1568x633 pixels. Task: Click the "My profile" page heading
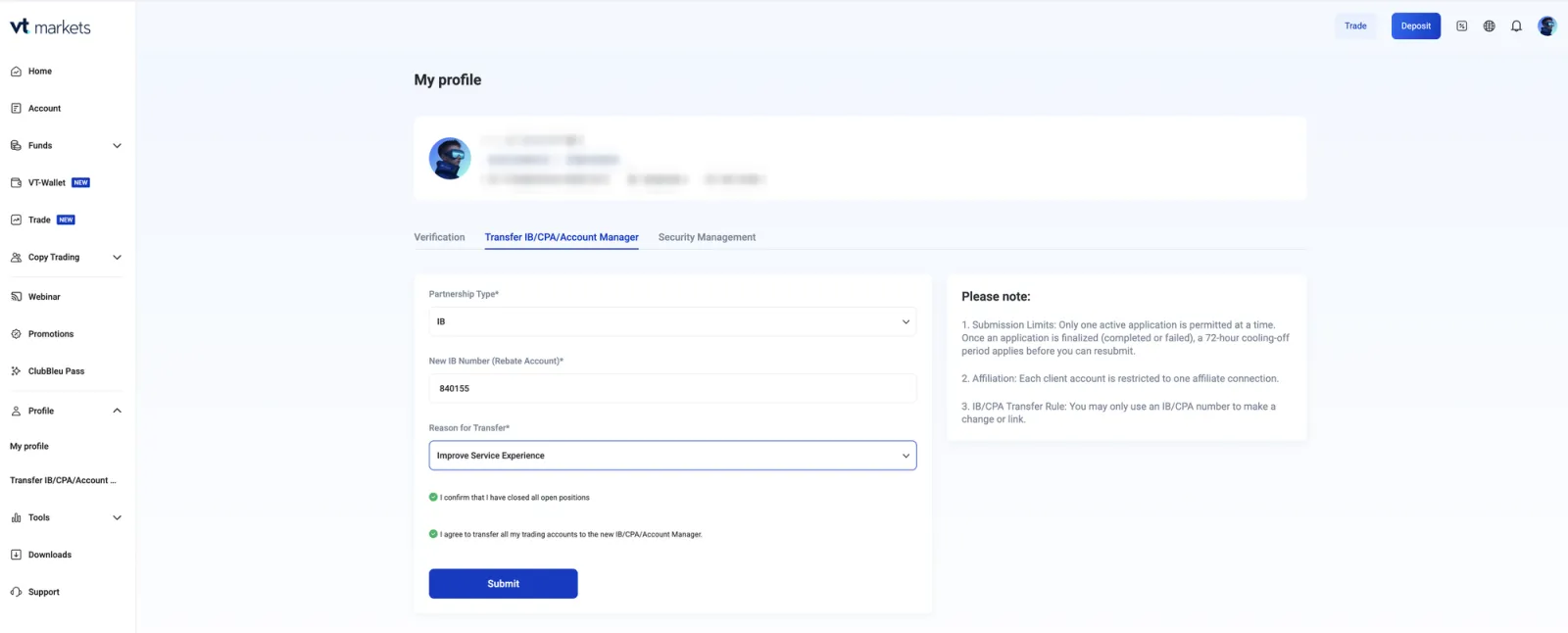tap(448, 80)
